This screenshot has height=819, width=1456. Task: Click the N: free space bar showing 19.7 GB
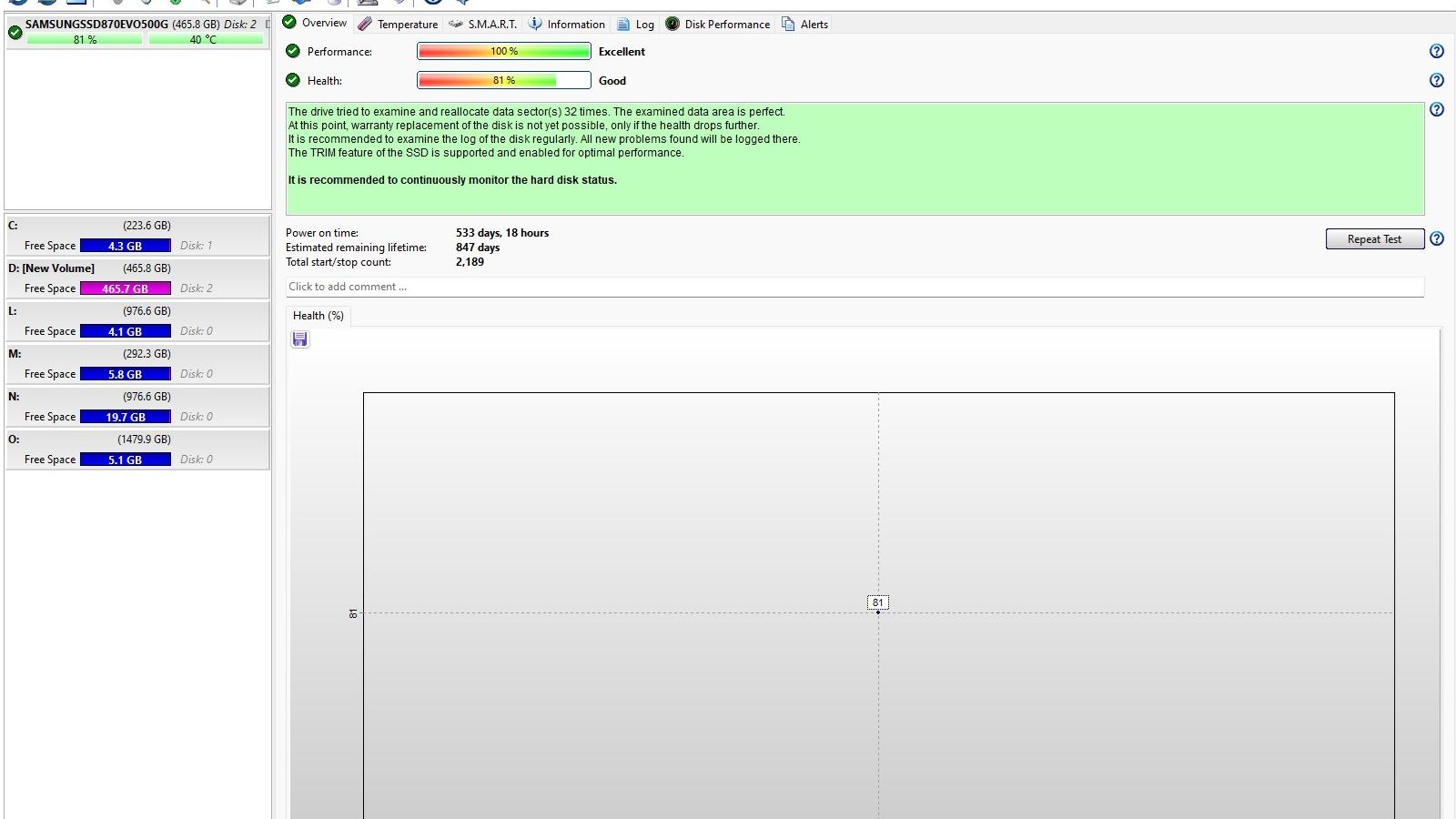click(126, 417)
